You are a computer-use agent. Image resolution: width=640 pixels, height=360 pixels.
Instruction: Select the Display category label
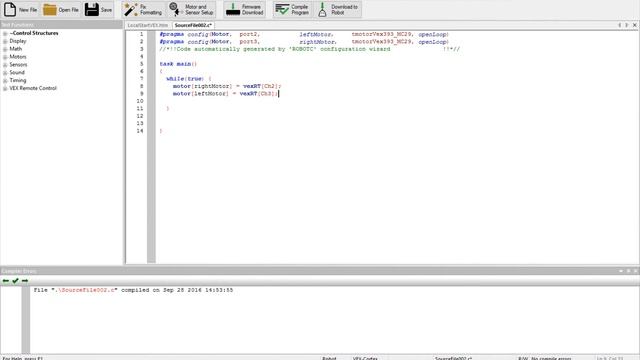click(18, 41)
